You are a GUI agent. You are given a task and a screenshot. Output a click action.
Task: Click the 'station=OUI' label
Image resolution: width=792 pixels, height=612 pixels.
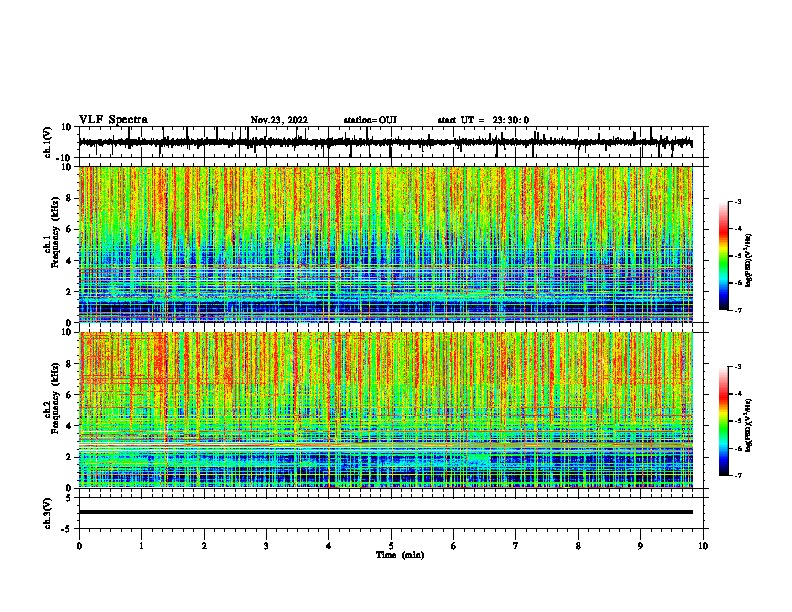pyautogui.click(x=370, y=120)
